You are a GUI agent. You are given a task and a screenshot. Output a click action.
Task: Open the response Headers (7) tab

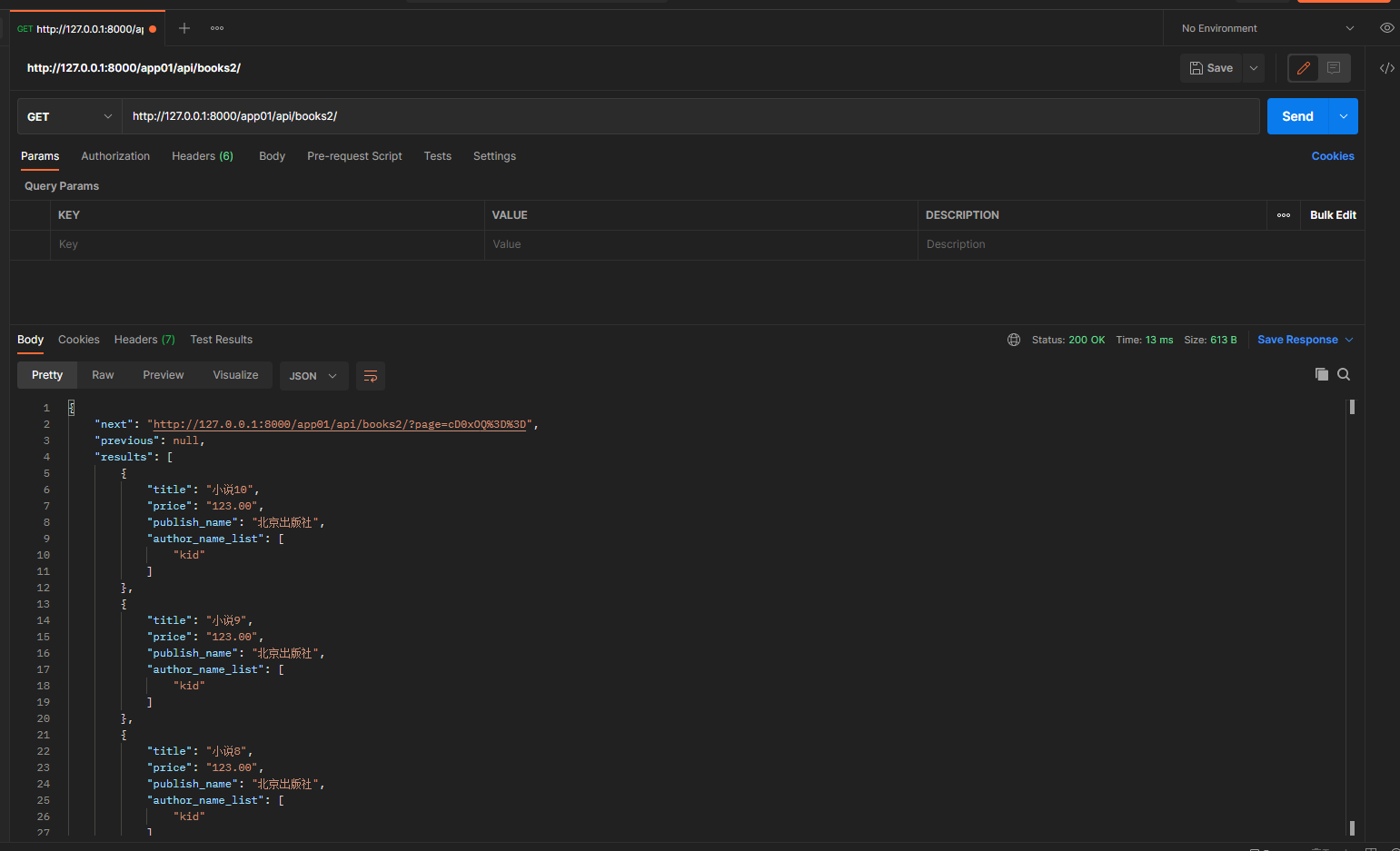(x=144, y=340)
